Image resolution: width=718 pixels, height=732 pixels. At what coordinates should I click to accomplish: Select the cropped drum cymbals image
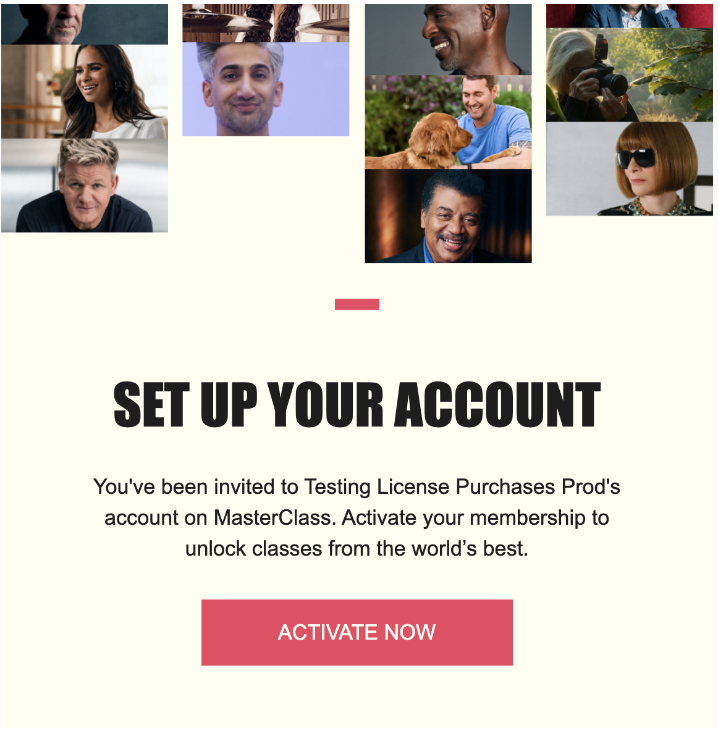[266, 23]
